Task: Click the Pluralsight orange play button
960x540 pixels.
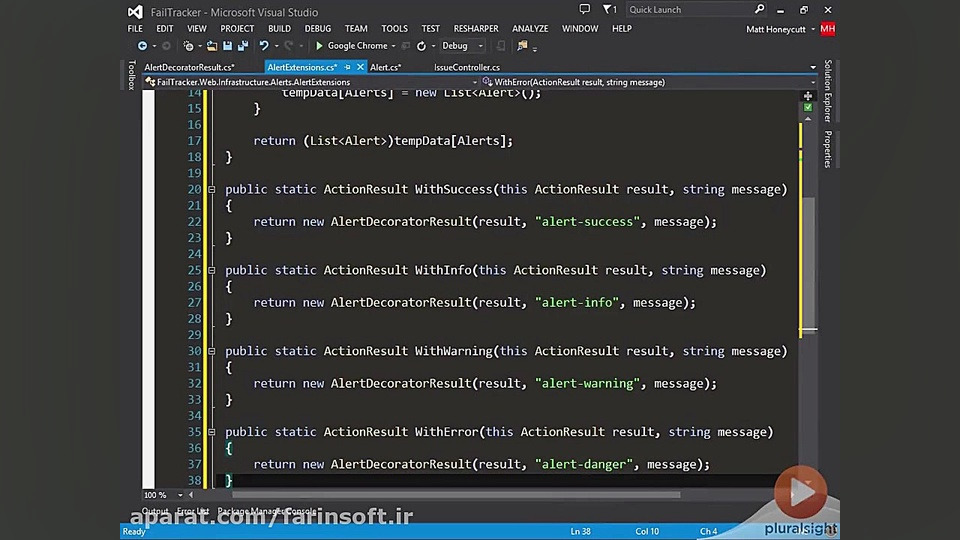Action: (801, 492)
